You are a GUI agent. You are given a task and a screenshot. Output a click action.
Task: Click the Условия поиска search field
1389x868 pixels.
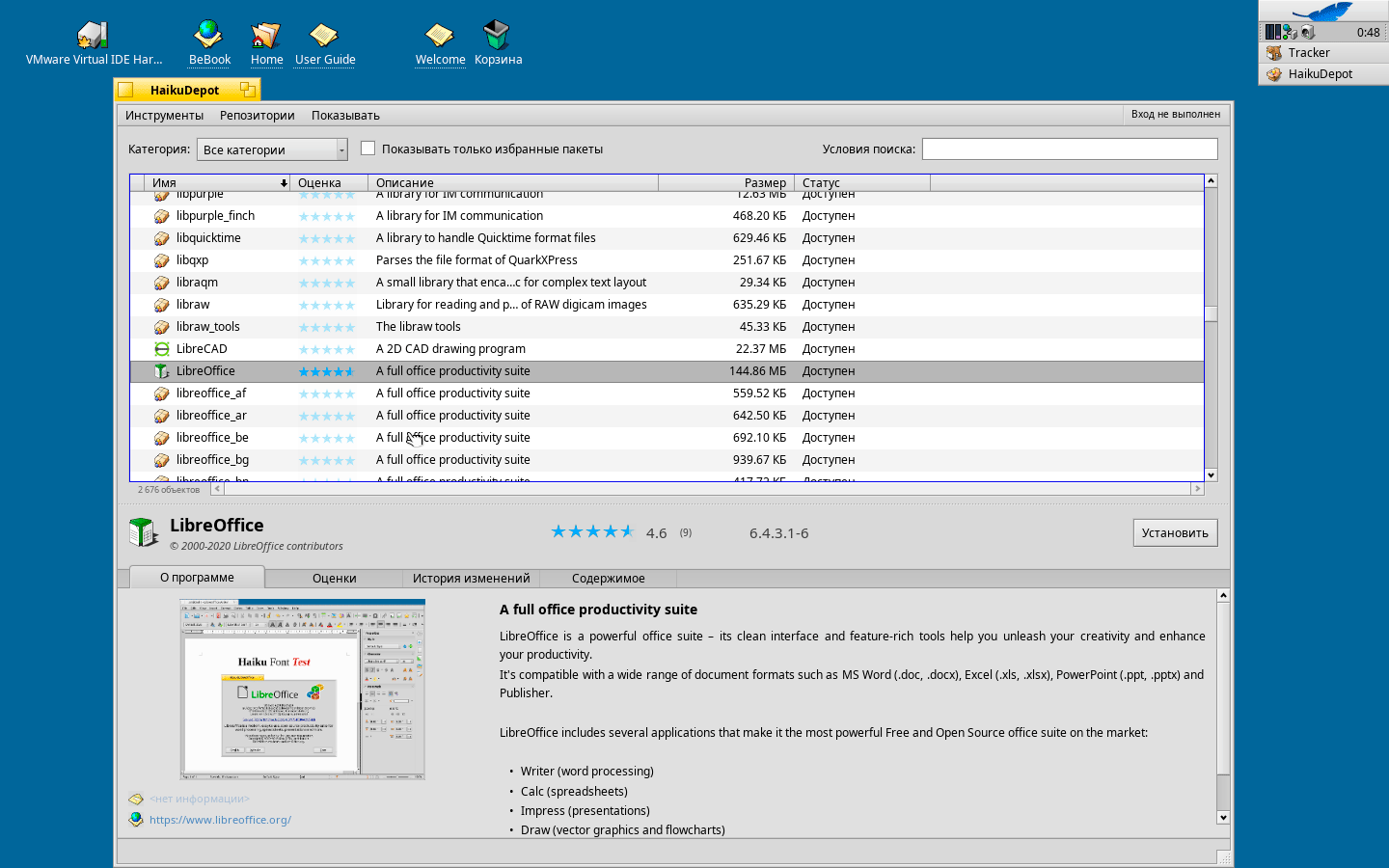(x=1069, y=149)
